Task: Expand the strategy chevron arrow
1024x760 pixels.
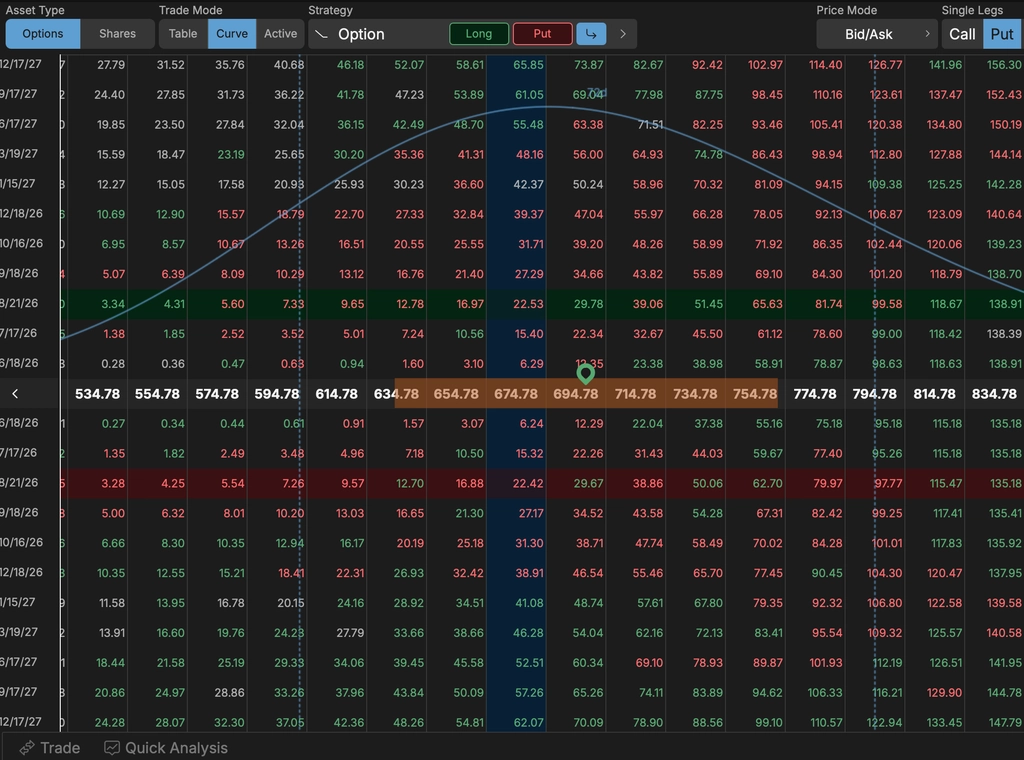Action: [623, 34]
